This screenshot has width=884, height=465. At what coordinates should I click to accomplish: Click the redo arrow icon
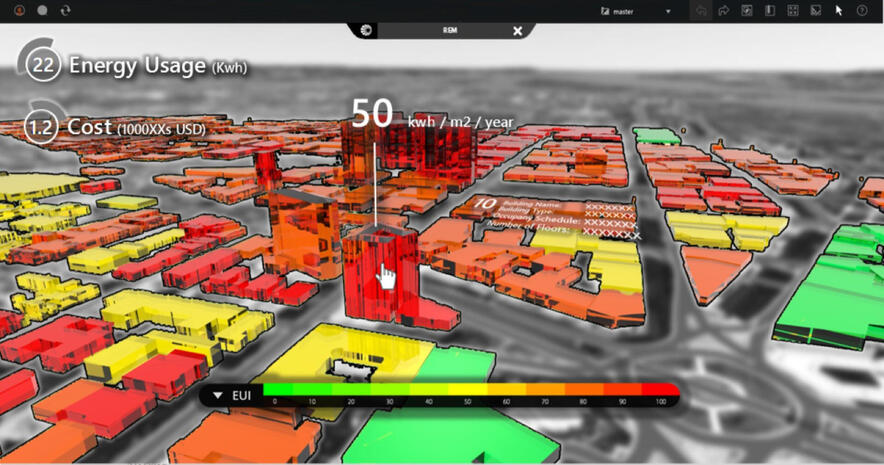tap(724, 10)
